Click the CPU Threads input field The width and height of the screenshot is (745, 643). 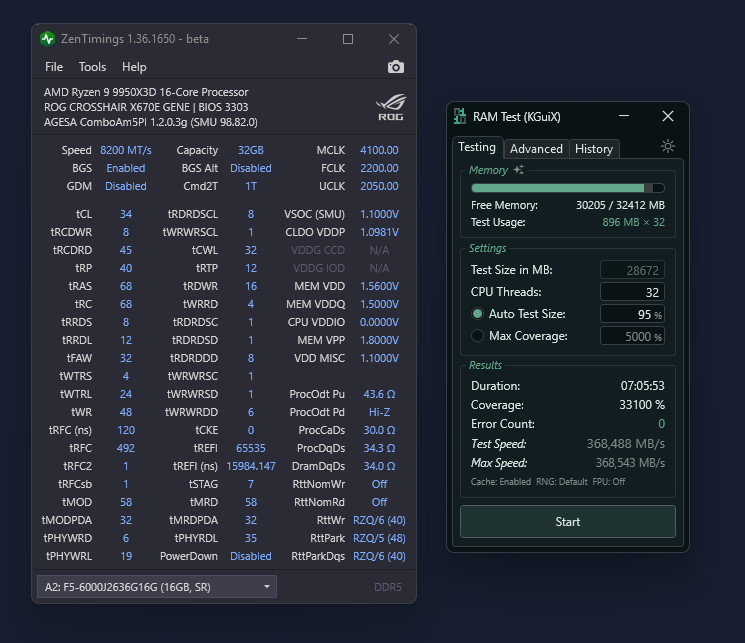click(x=632, y=292)
